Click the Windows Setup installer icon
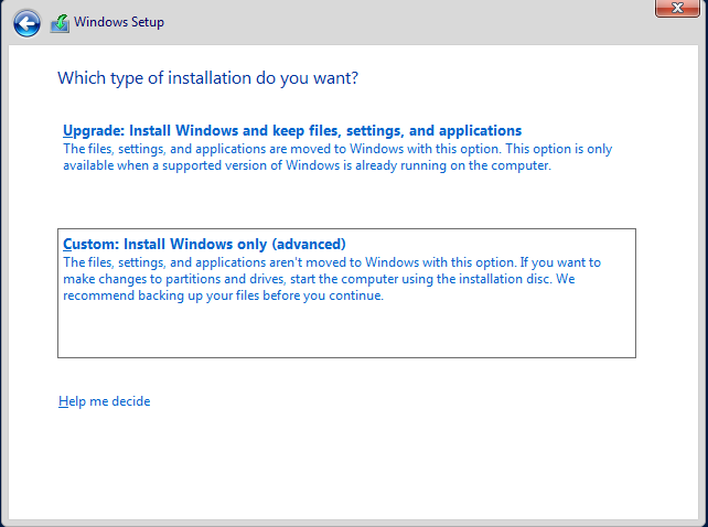The image size is (708, 527). pos(60,23)
